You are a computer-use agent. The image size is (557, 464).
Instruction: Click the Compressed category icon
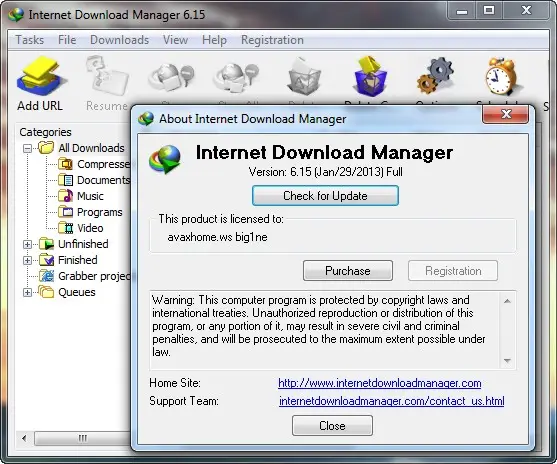pyautogui.click(x=65, y=164)
